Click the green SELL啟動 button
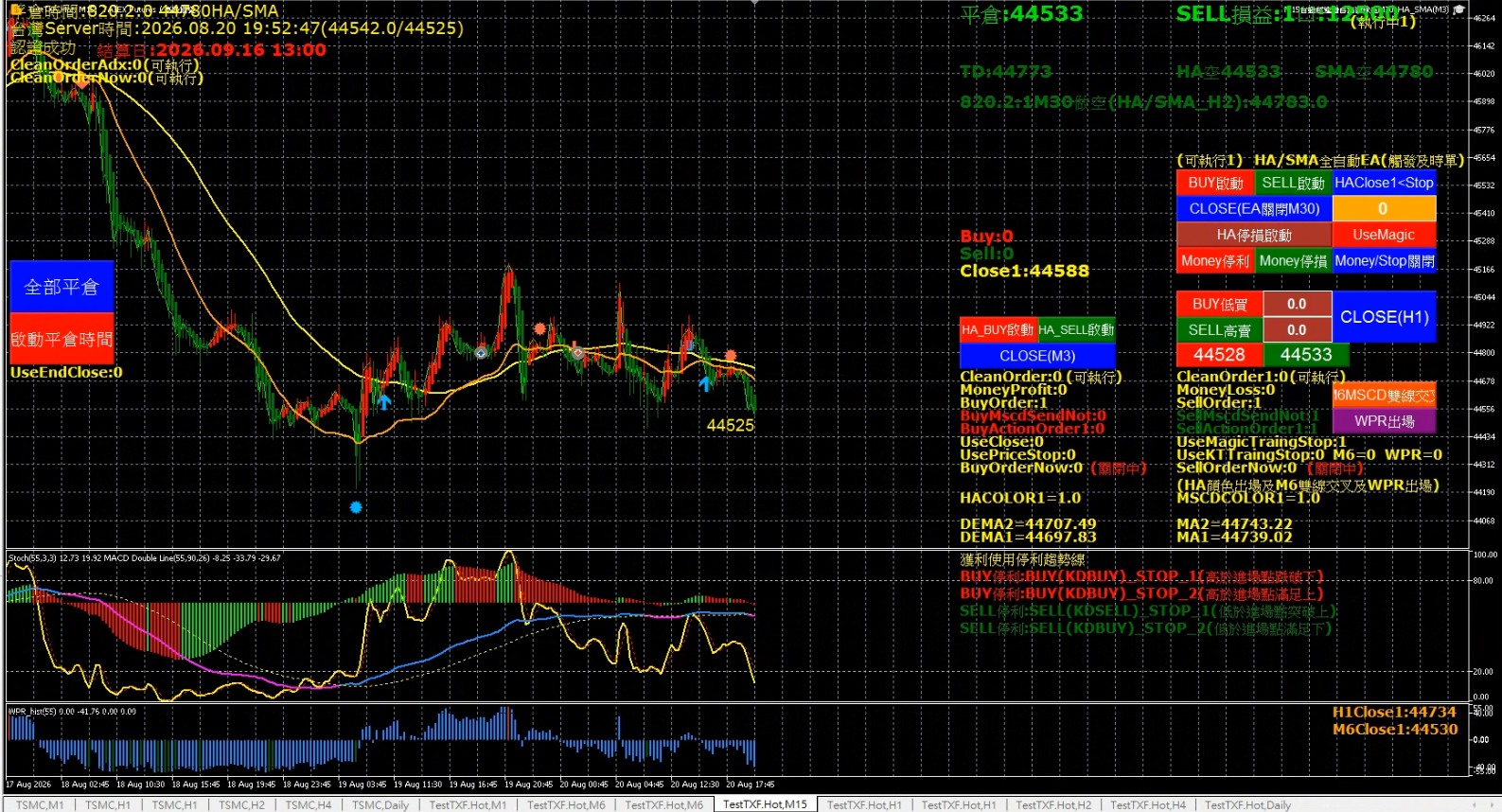This screenshot has width=1502, height=812. point(1293,183)
